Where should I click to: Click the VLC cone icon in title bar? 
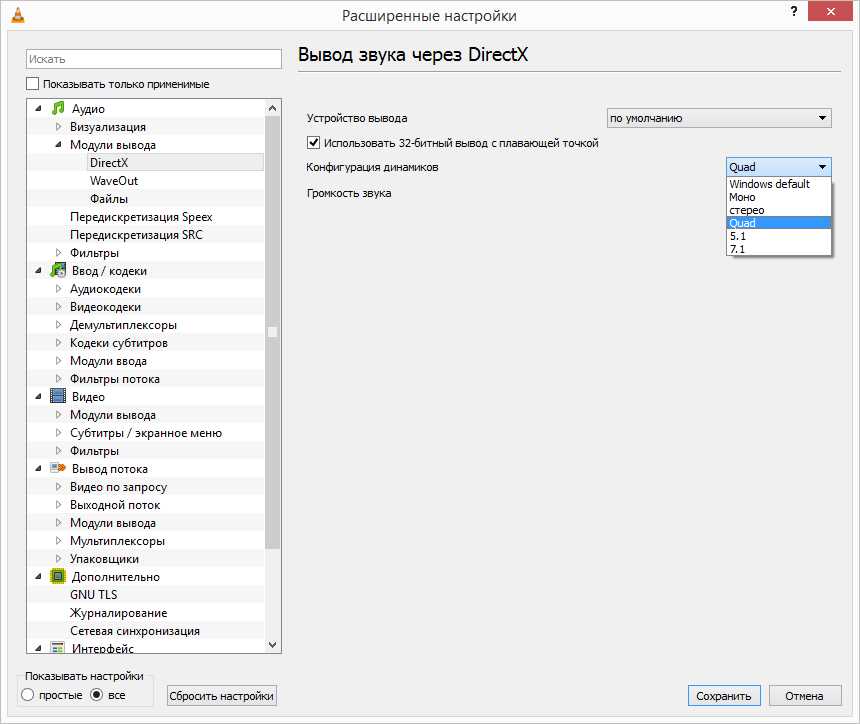[x=17, y=16]
